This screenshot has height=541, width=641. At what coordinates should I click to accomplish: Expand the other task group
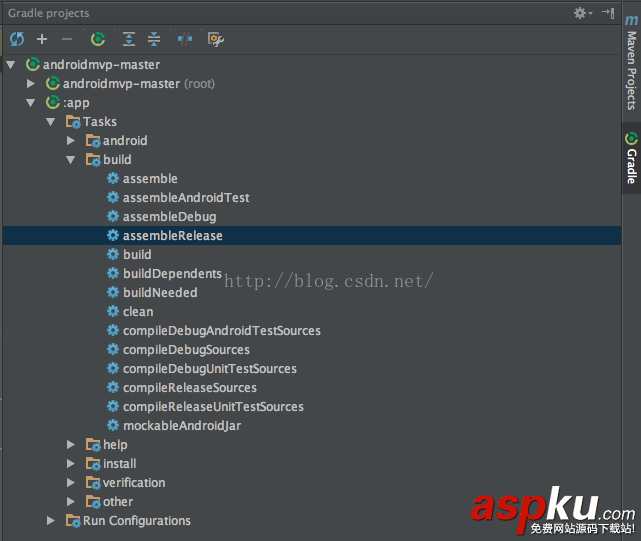click(x=71, y=502)
